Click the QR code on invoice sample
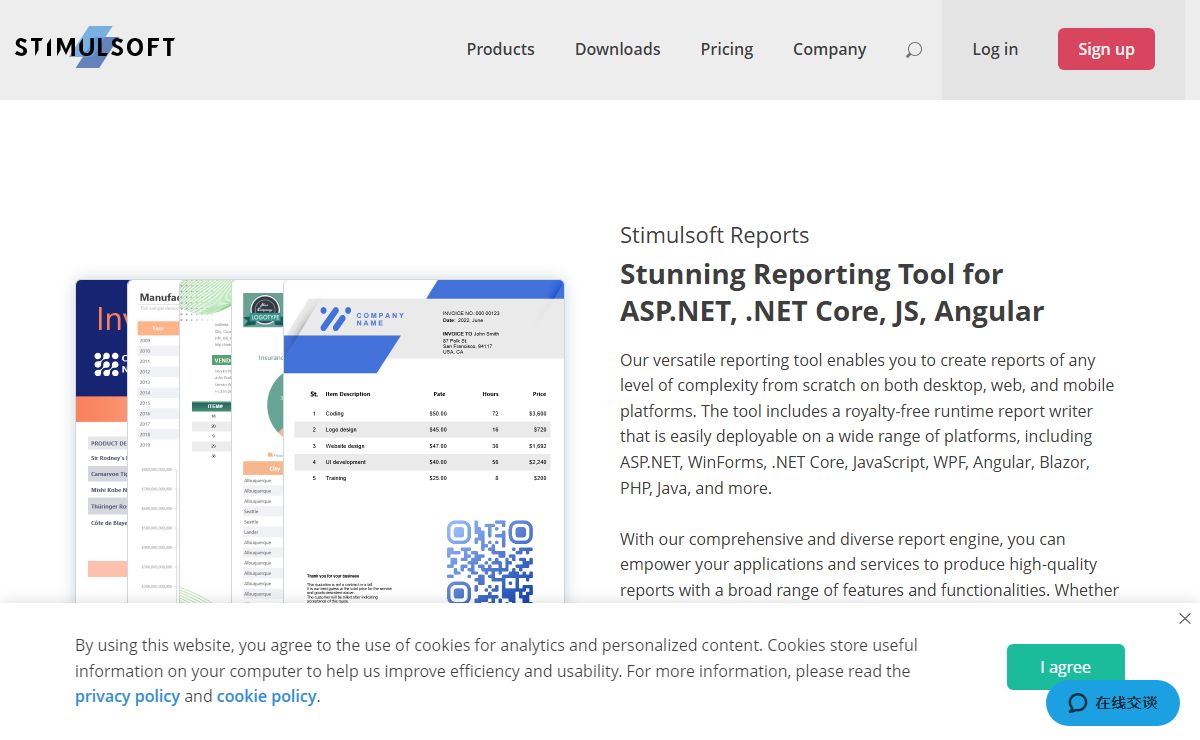This screenshot has height=740, width=1200. (489, 561)
